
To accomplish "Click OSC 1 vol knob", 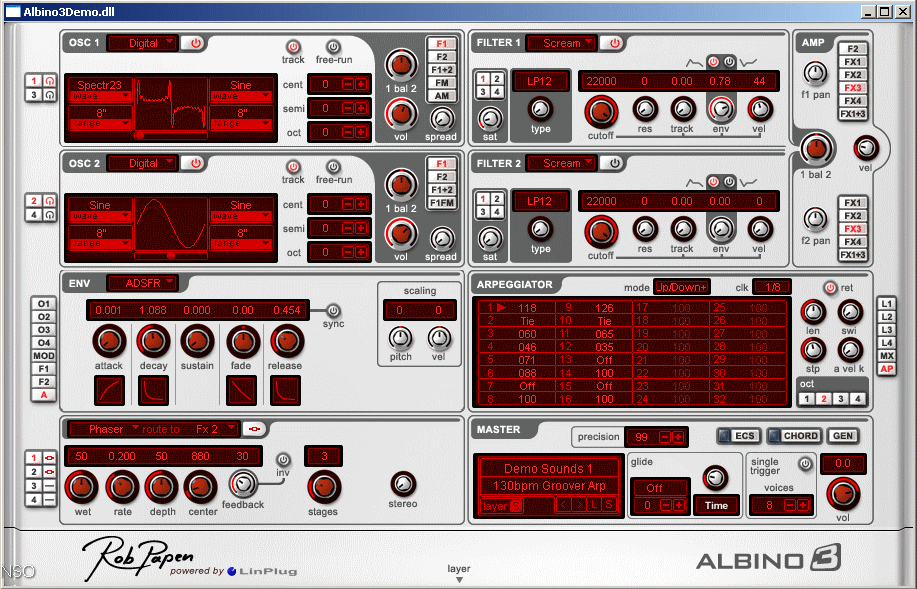I will click(x=401, y=114).
